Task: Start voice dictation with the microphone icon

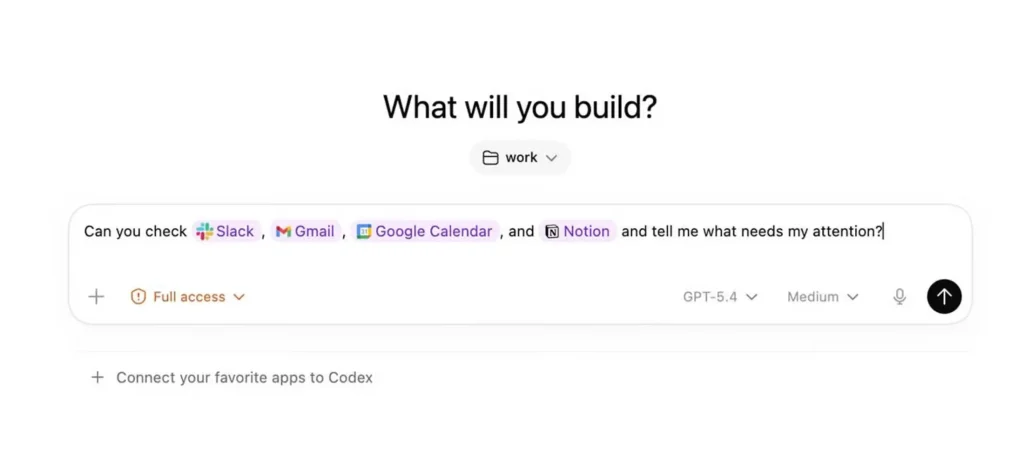Action: pyautogui.click(x=900, y=296)
